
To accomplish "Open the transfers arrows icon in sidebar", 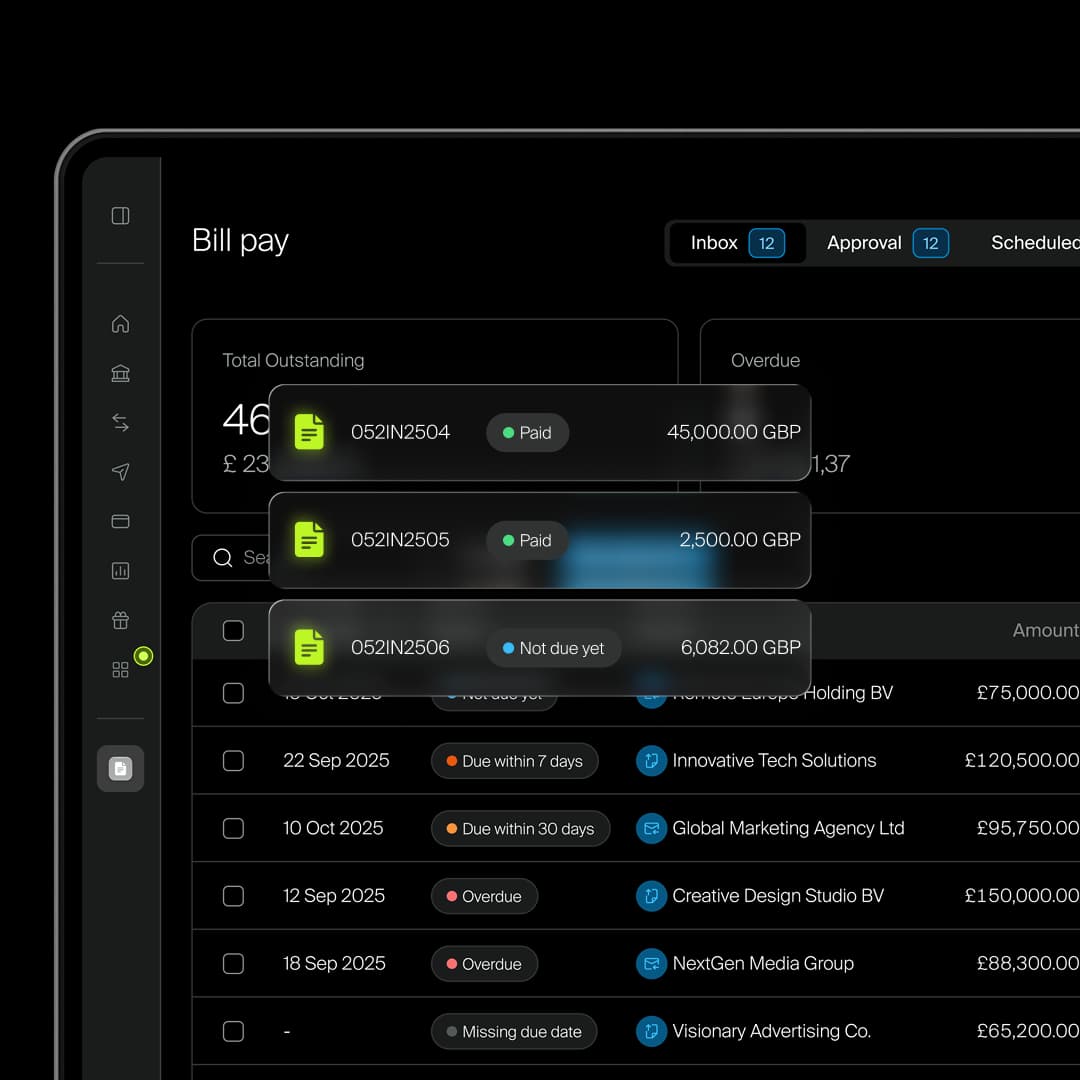I will (x=121, y=422).
